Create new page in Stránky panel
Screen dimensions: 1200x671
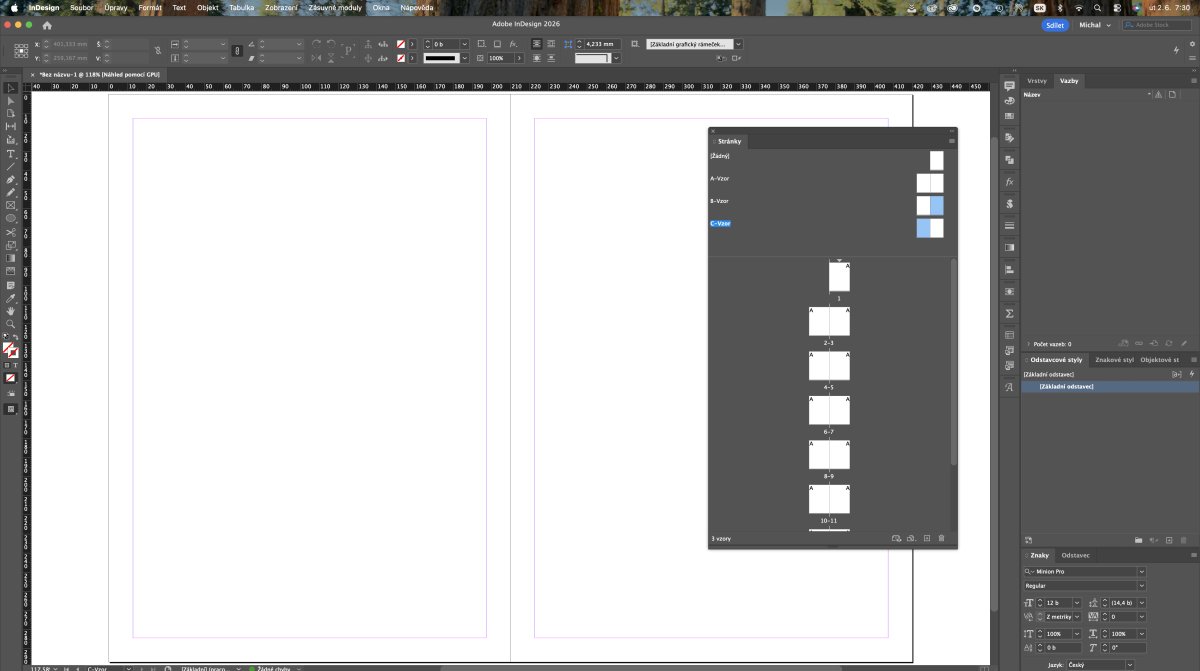click(x=927, y=539)
